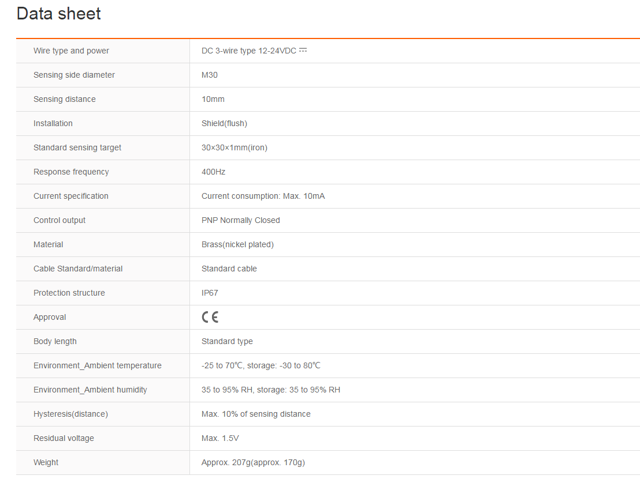
Task: Click the Data sheet heading
Action: (58, 14)
